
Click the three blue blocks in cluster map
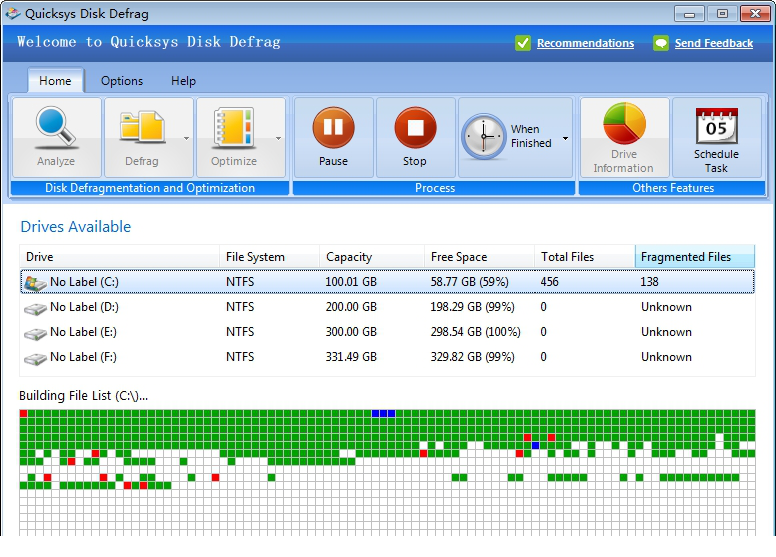[384, 413]
